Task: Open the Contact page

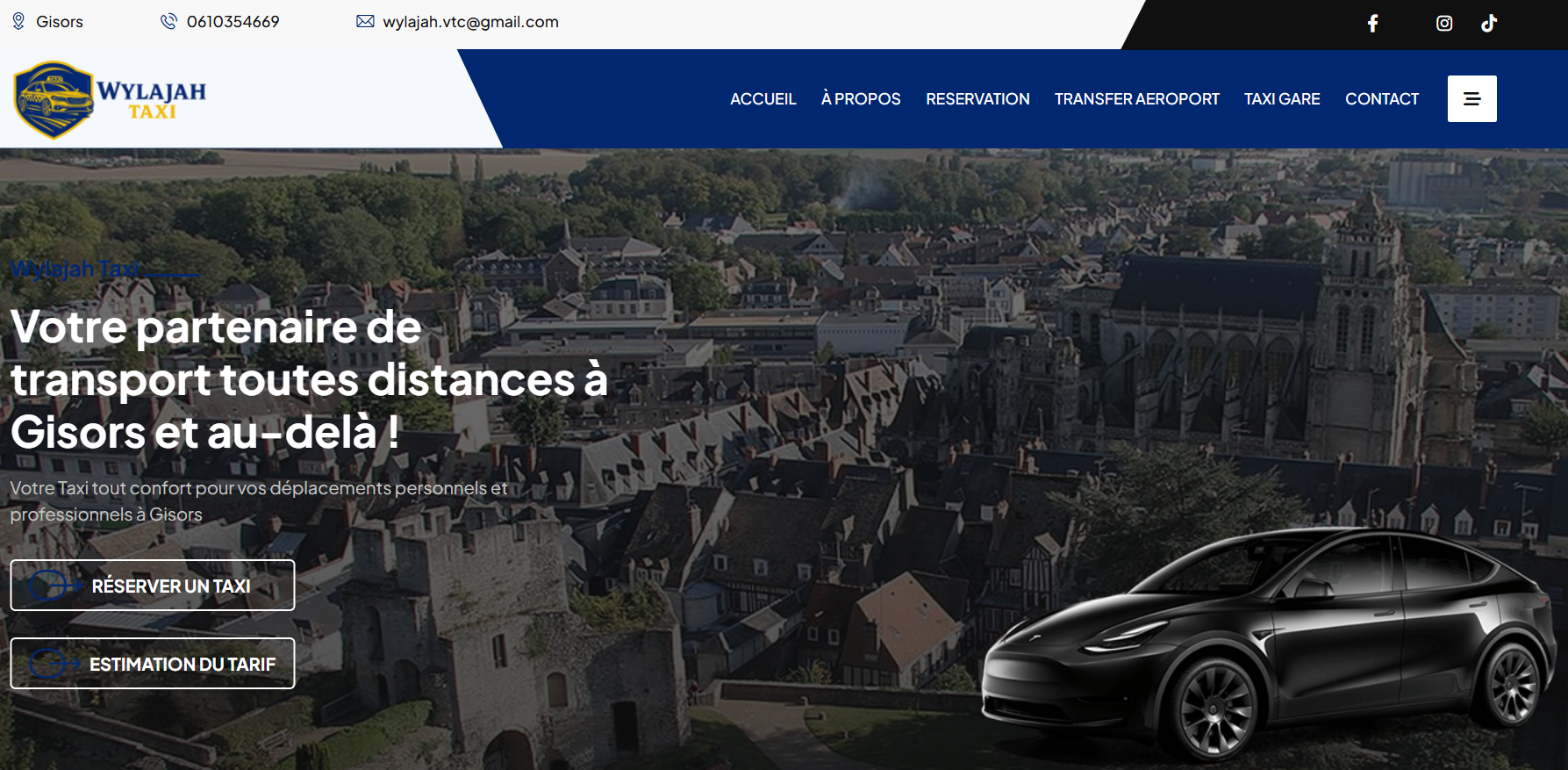Action: pyautogui.click(x=1381, y=99)
